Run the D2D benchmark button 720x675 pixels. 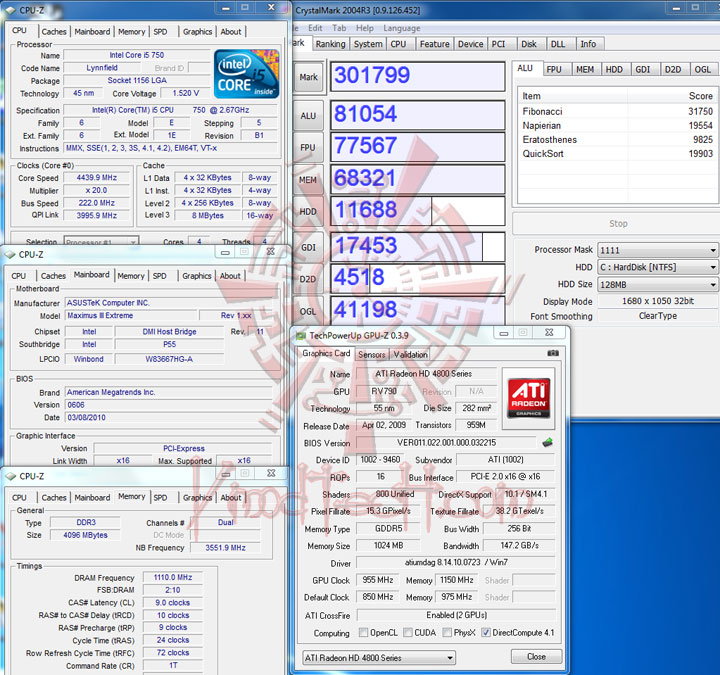pyautogui.click(x=308, y=279)
